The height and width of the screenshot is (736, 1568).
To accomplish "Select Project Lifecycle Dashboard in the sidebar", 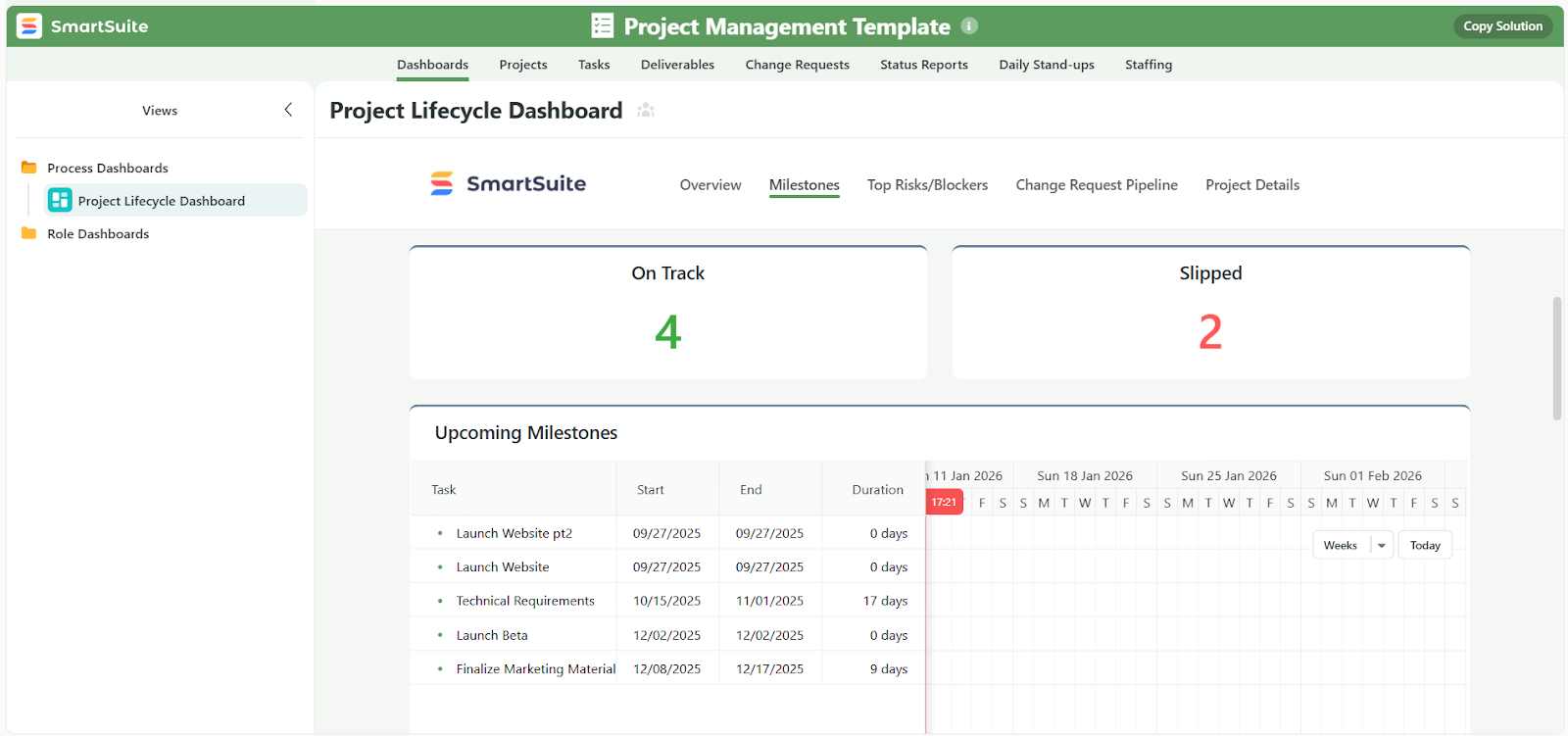I will click(x=175, y=200).
